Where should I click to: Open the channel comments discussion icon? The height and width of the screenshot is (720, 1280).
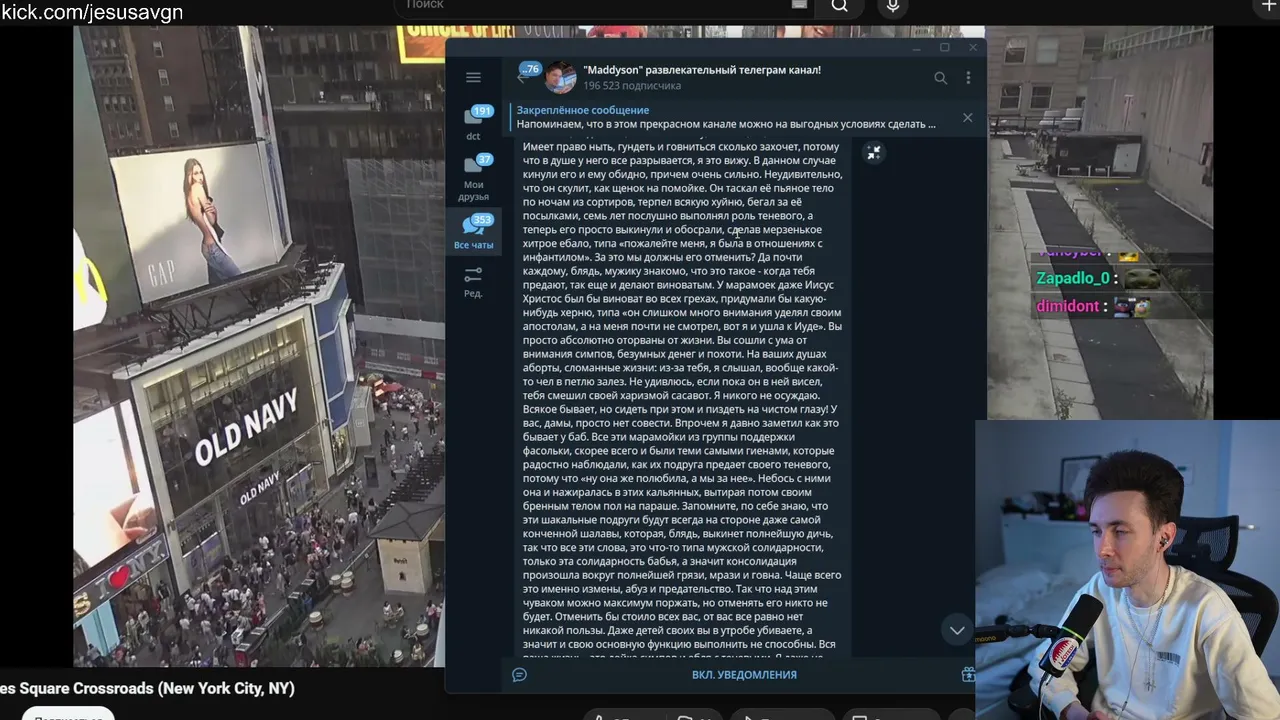click(519, 675)
